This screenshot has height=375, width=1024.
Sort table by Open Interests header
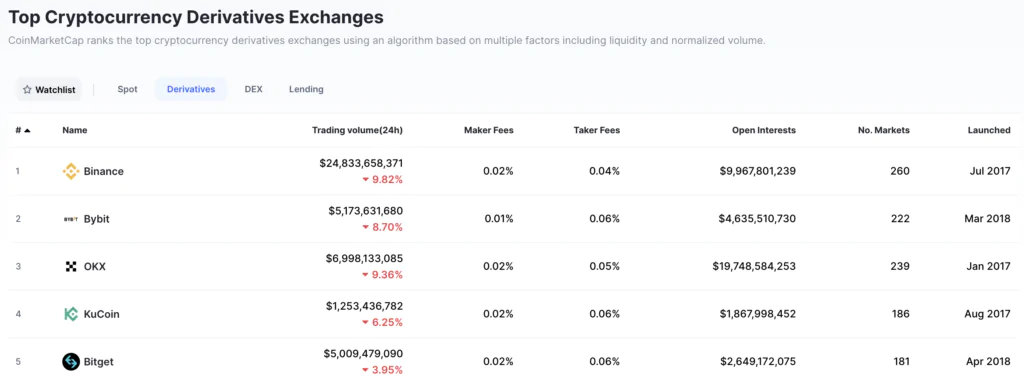(x=763, y=130)
